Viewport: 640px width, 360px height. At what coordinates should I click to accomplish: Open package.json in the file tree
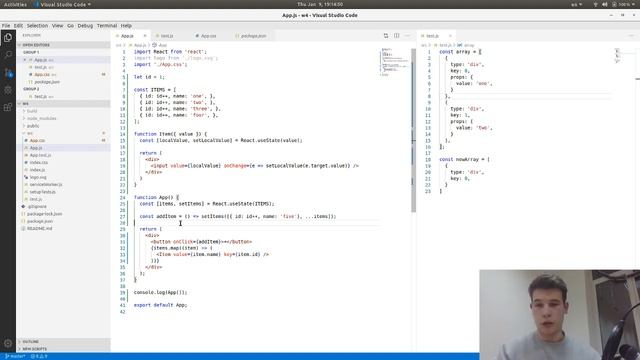click(x=63, y=221)
